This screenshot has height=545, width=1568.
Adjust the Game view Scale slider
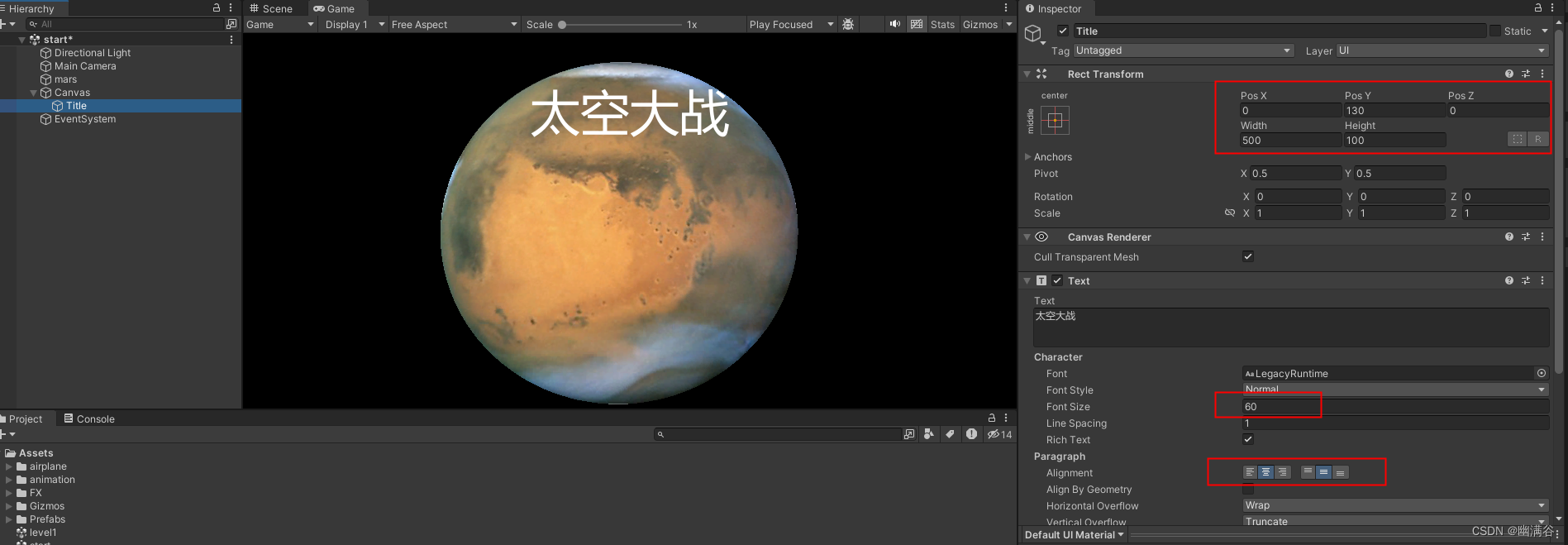[621, 24]
